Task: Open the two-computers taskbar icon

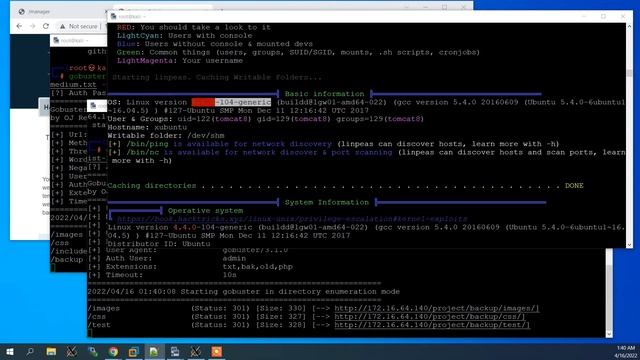Action: pos(175,351)
